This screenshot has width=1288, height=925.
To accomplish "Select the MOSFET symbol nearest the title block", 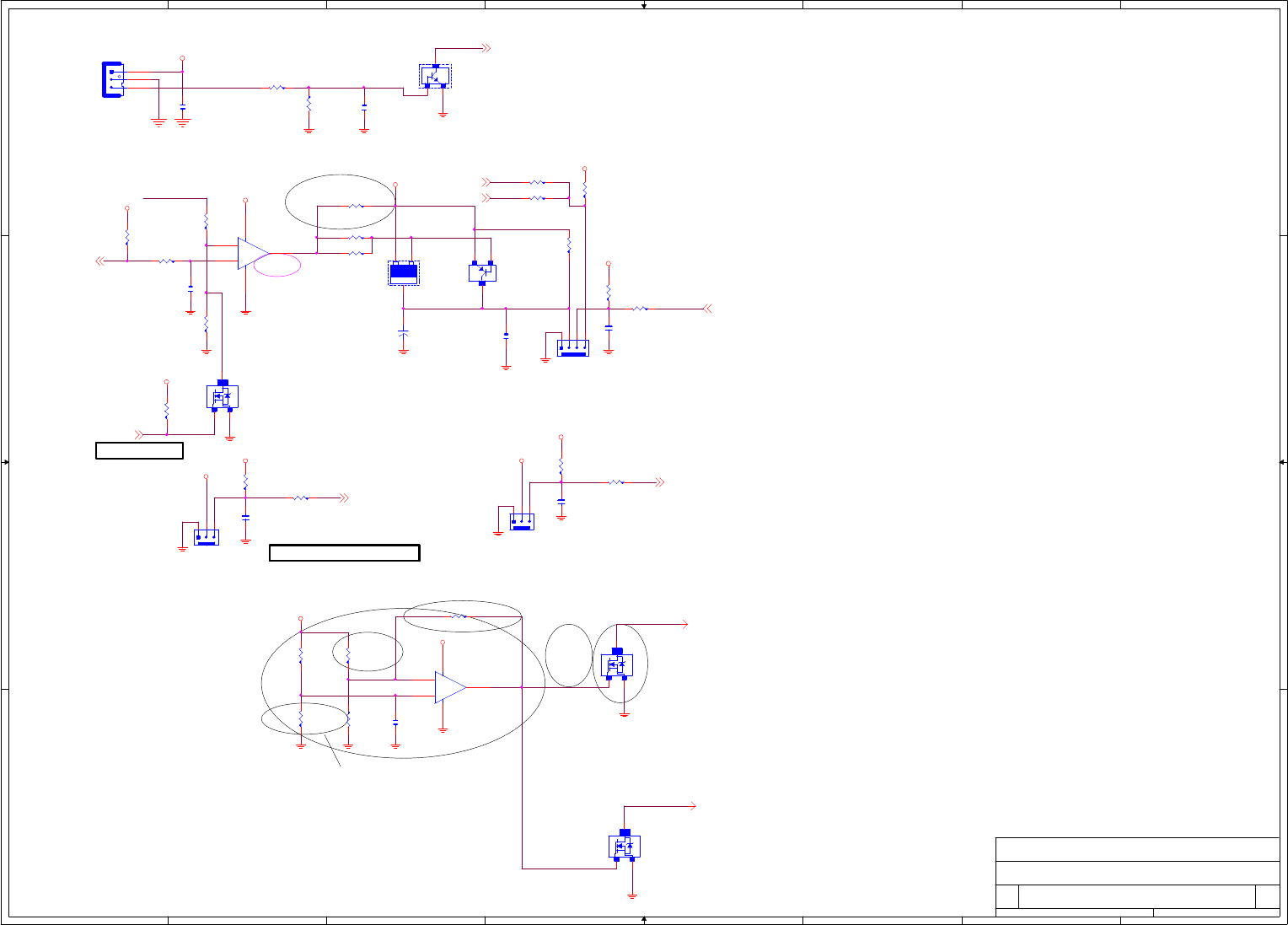I will pos(625,846).
